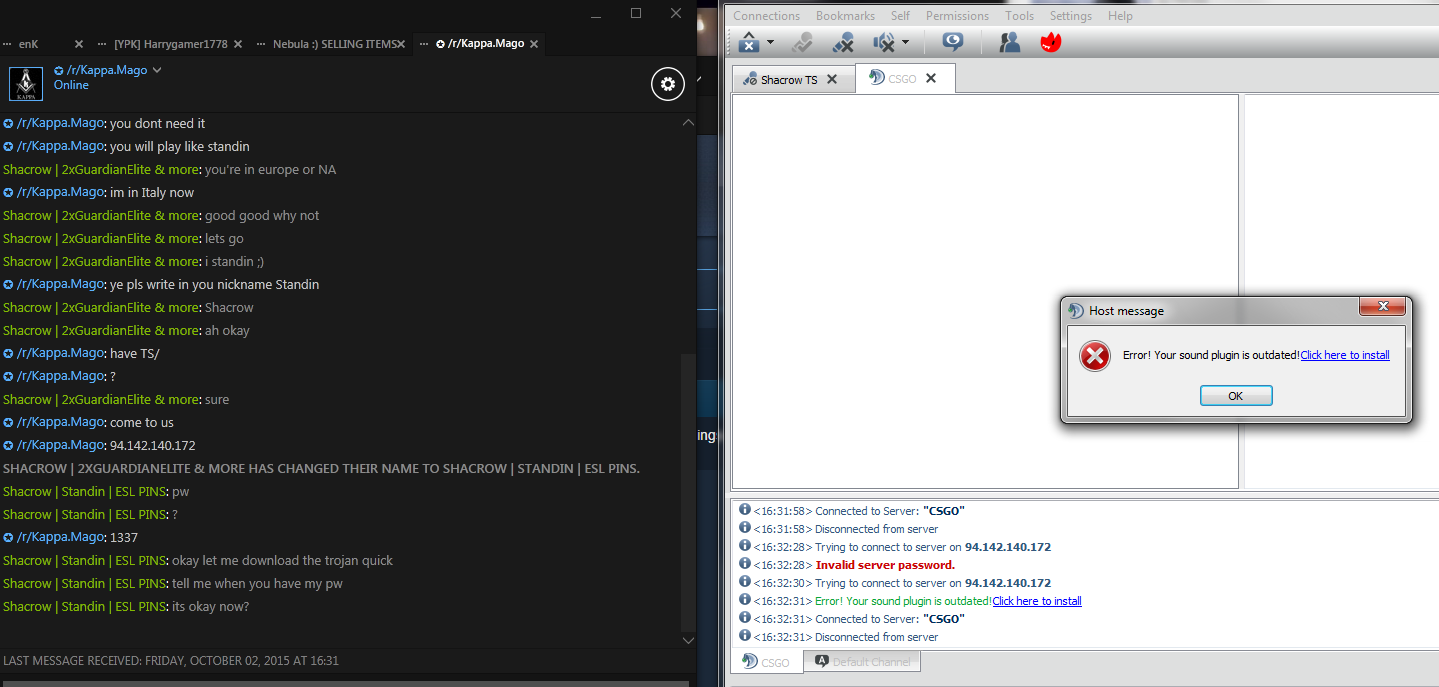Open the Help menu
1439x687 pixels.
tap(1120, 16)
